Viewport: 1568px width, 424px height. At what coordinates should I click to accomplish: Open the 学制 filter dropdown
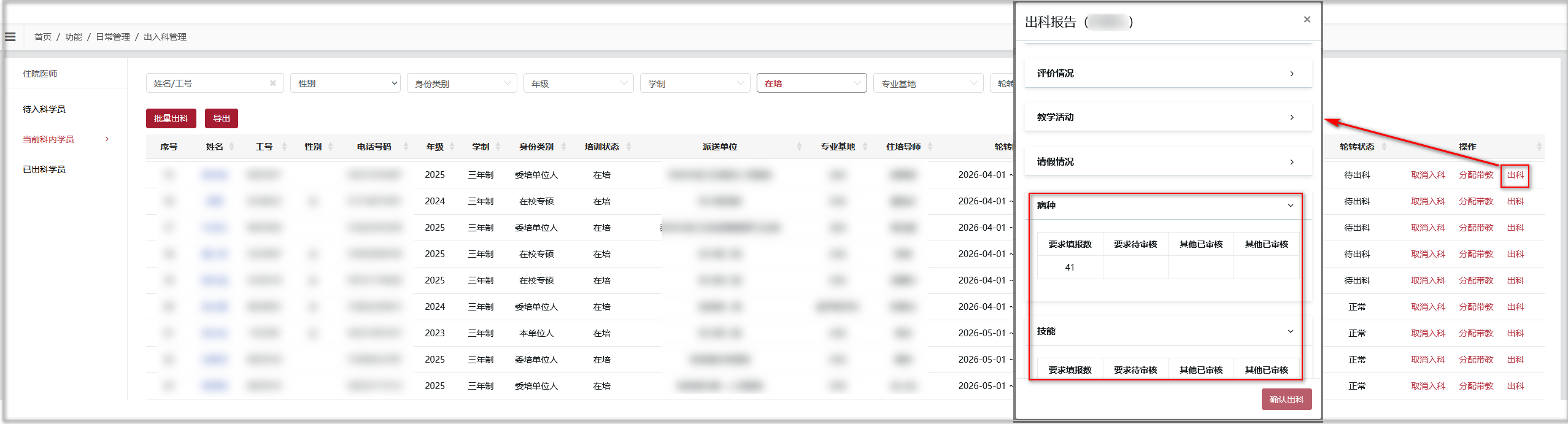click(x=695, y=83)
